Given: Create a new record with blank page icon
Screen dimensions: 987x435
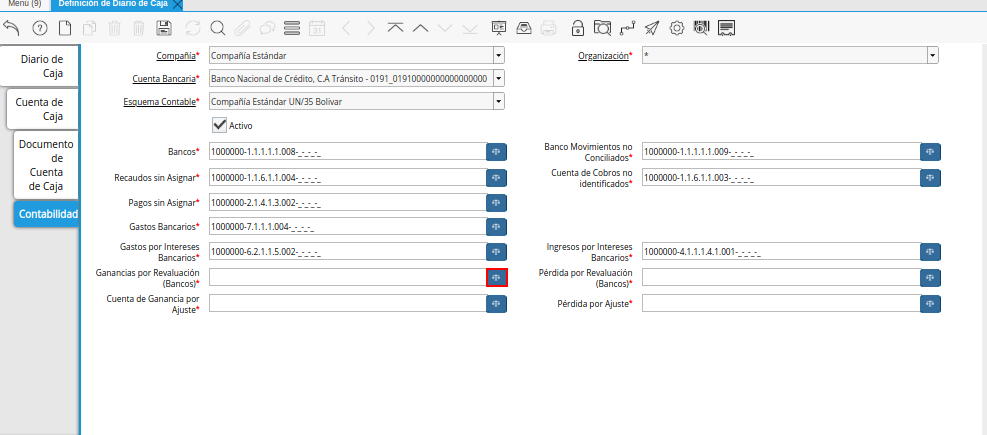Looking at the screenshot, I should click(65, 28).
